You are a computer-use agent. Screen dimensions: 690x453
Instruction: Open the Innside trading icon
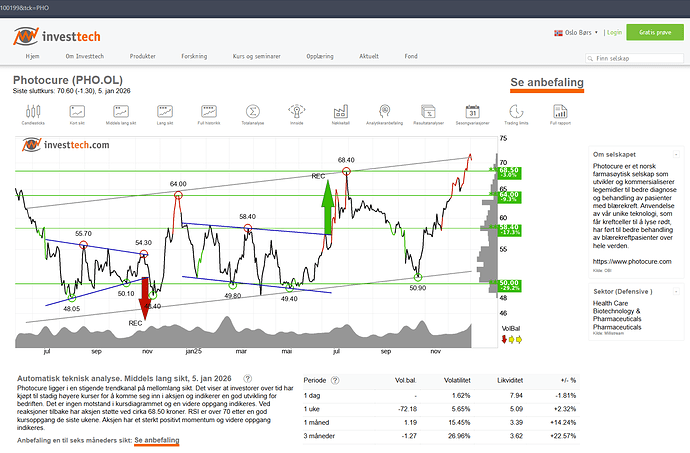click(296, 113)
